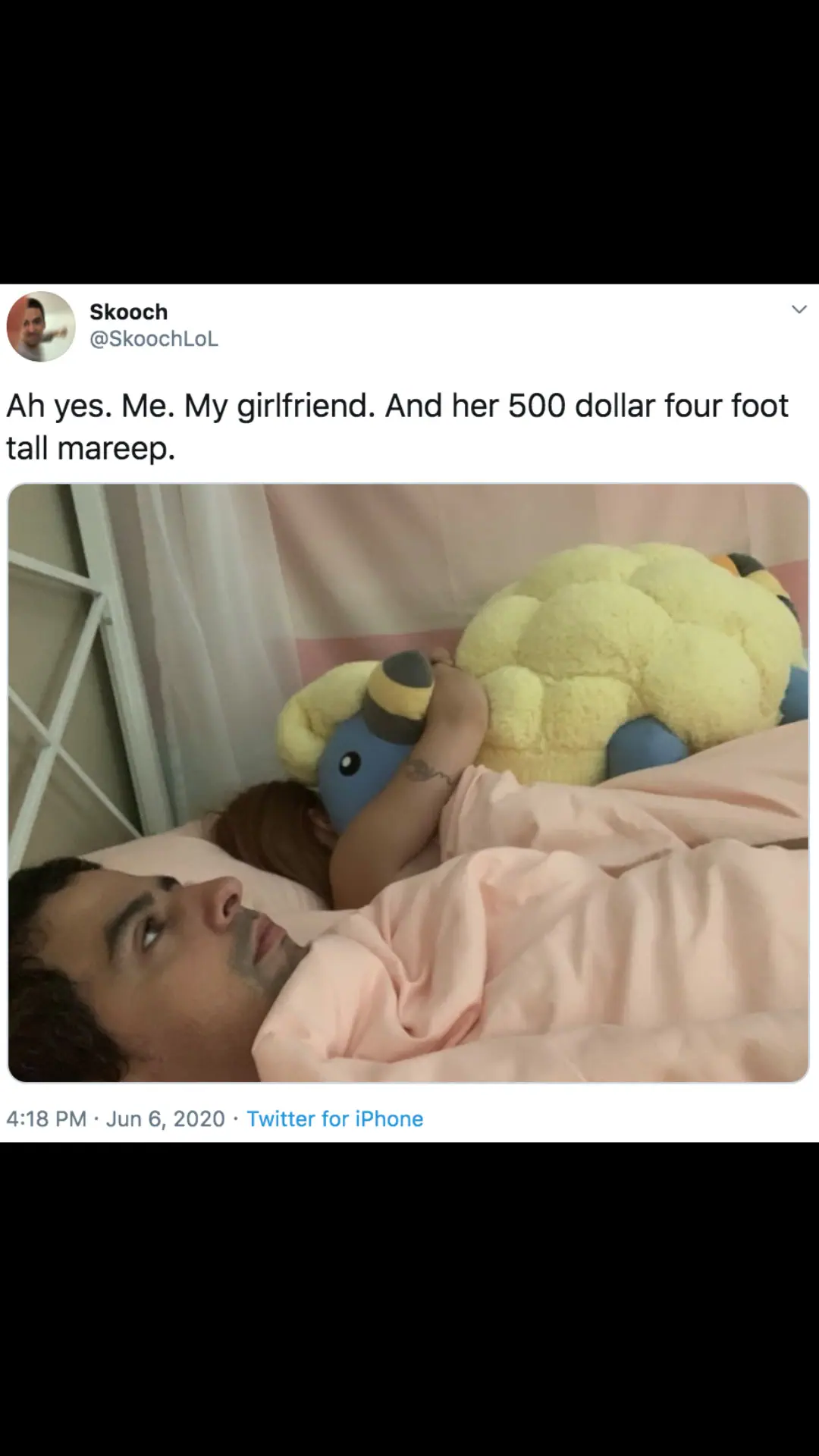Click the black area above the tweet
Viewport: 819px width, 1456px height.
409,142
